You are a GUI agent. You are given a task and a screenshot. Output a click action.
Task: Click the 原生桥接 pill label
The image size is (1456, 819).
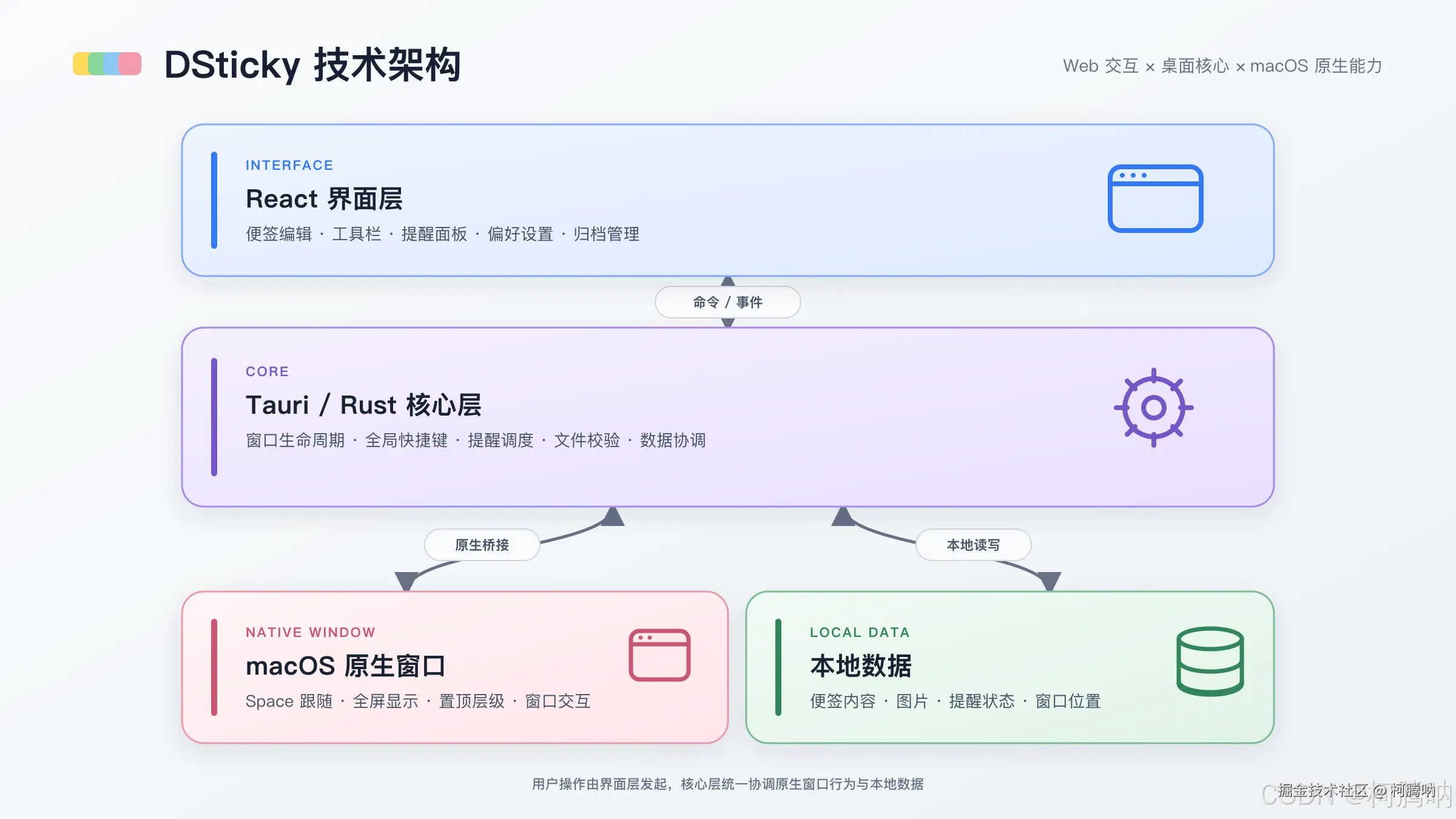tap(482, 545)
